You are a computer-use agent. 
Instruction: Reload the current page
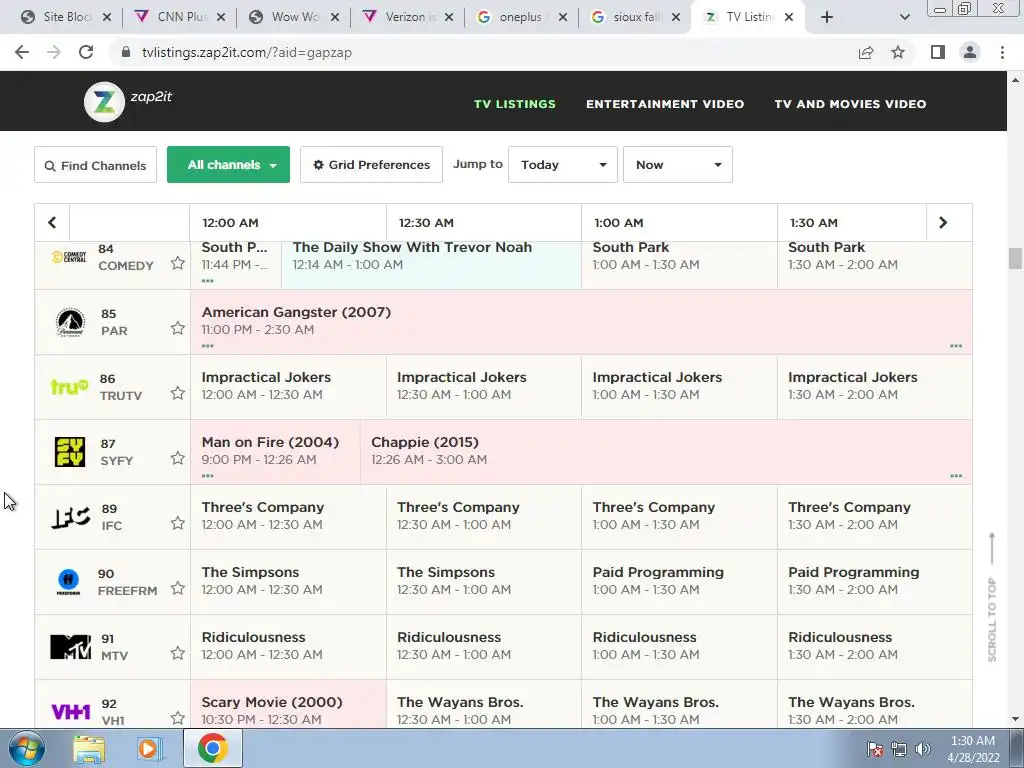coord(86,52)
